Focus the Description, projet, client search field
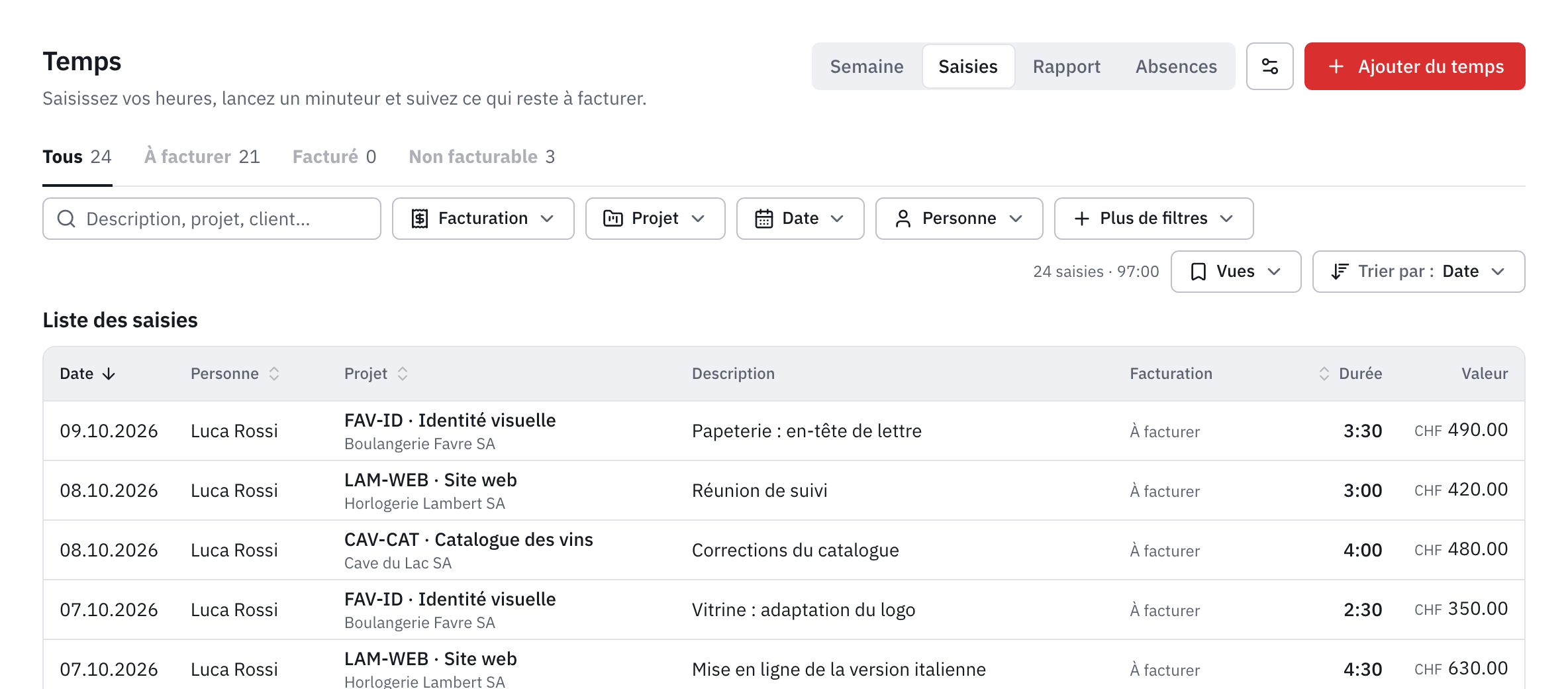The image size is (1568, 689). pyautogui.click(x=212, y=219)
